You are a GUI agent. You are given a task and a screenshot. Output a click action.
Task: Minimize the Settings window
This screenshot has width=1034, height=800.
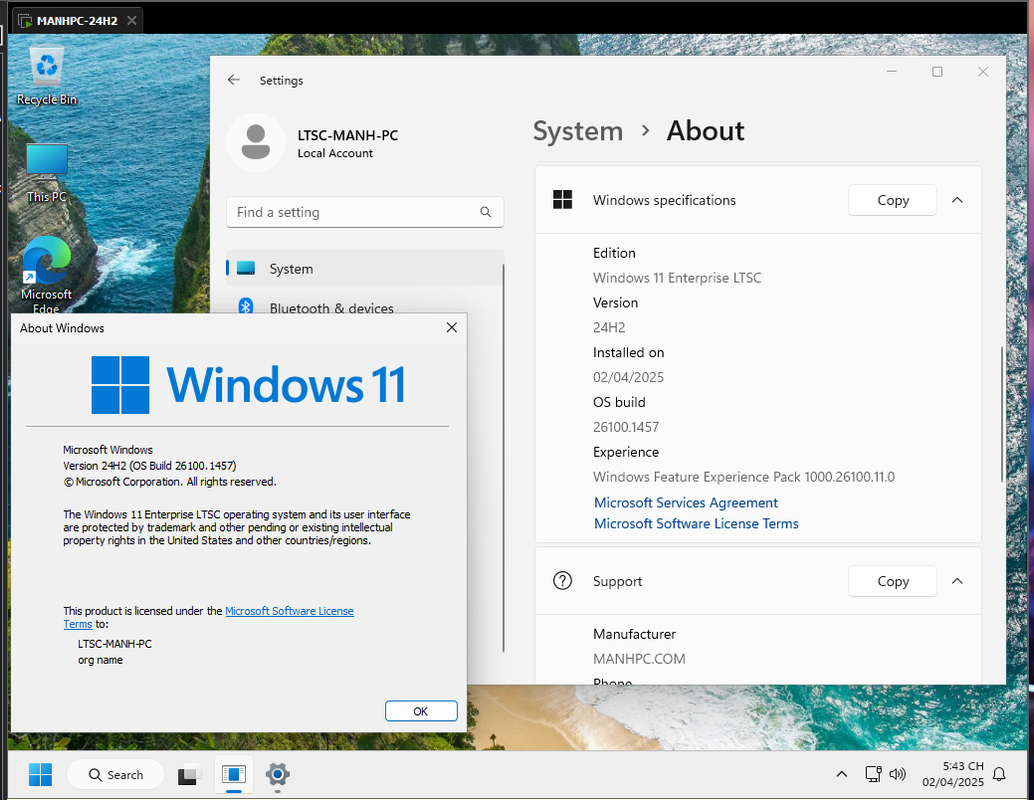[892, 71]
